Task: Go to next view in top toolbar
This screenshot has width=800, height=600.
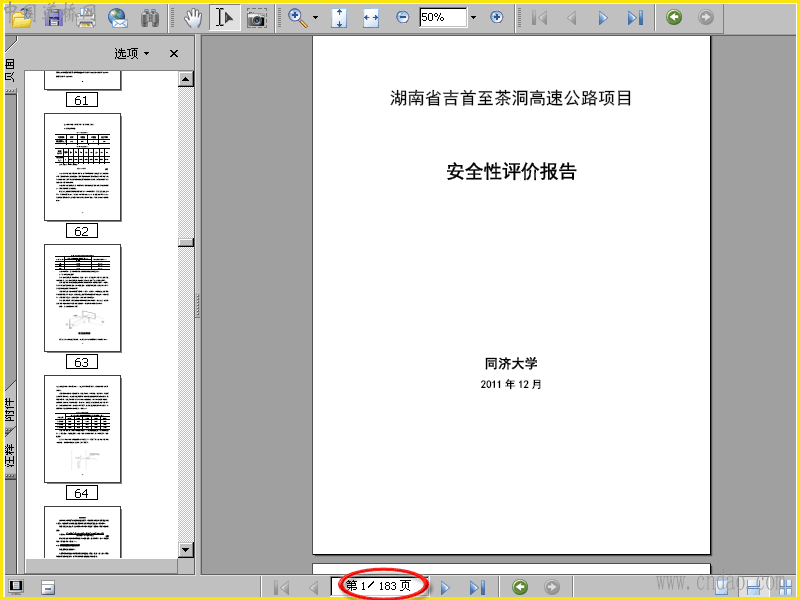Action: pyautogui.click(x=706, y=17)
